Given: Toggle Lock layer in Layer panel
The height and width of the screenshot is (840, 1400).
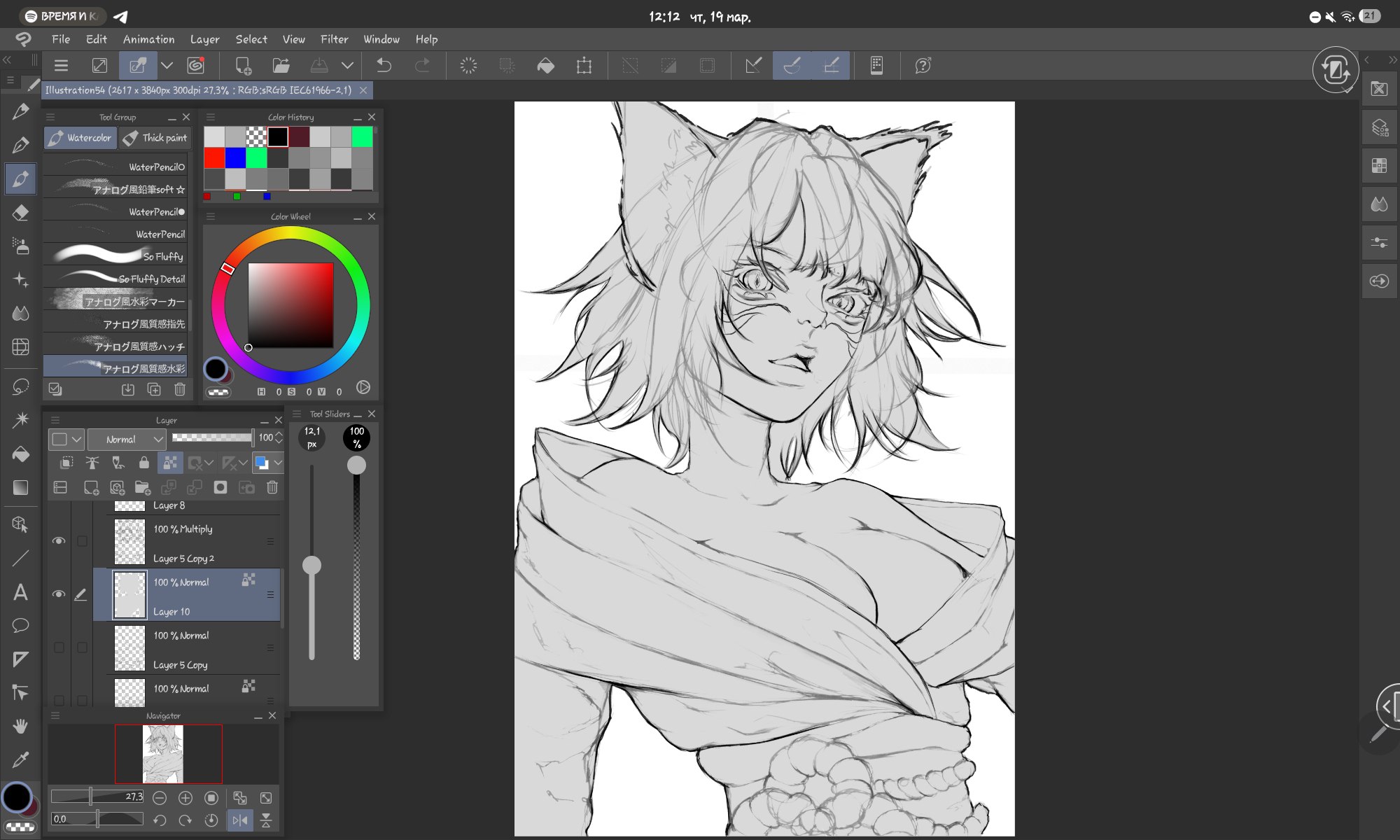Looking at the screenshot, I should pyautogui.click(x=143, y=463).
